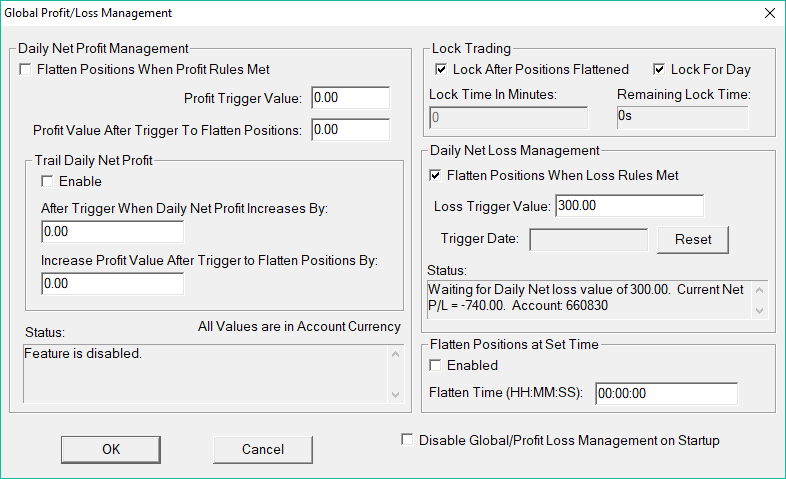This screenshot has height=479, width=786.
Task: Uncheck the Lock For Day option
Action: click(659, 70)
